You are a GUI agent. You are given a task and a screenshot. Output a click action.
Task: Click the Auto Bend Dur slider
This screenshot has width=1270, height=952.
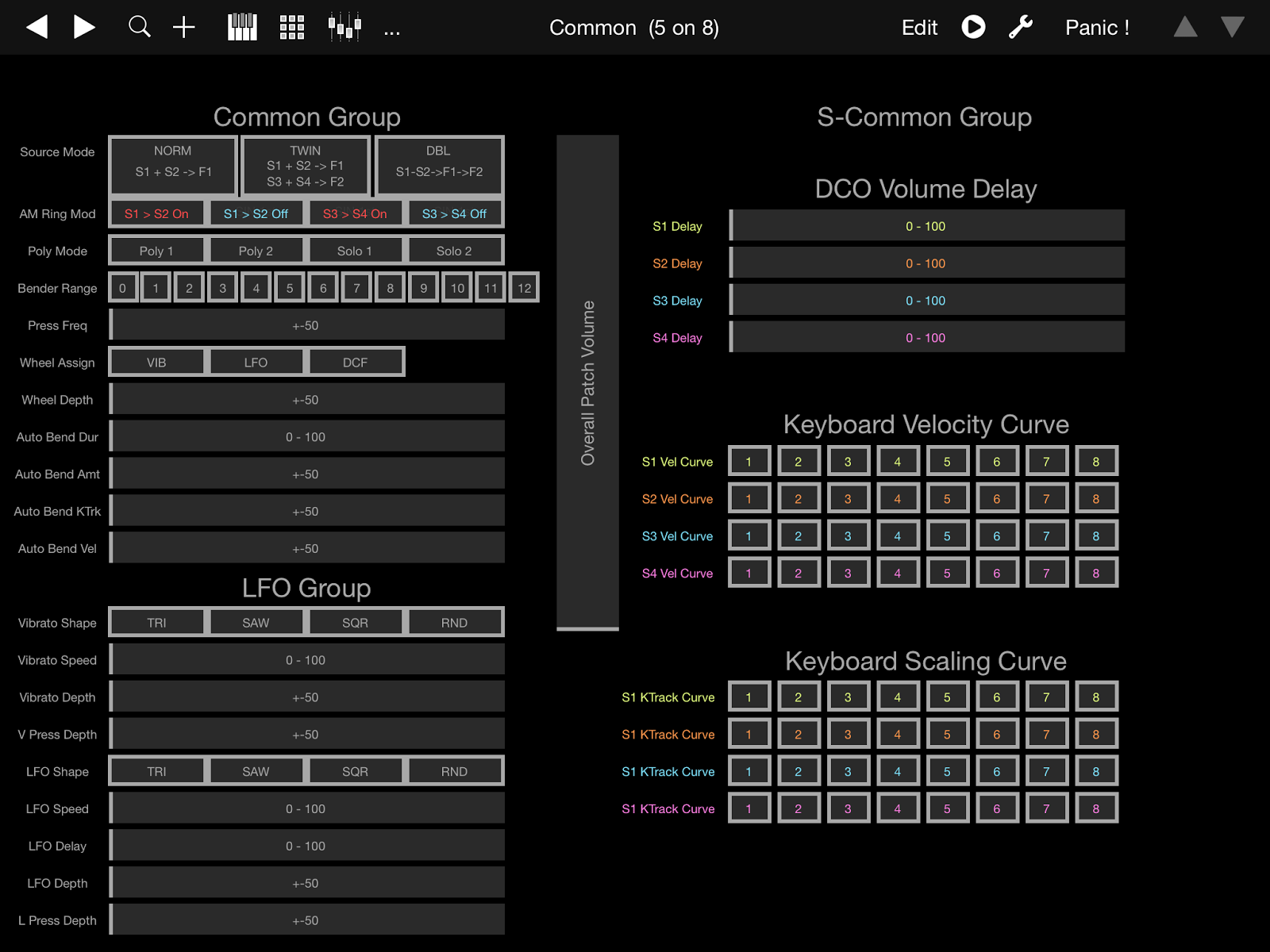click(x=306, y=437)
